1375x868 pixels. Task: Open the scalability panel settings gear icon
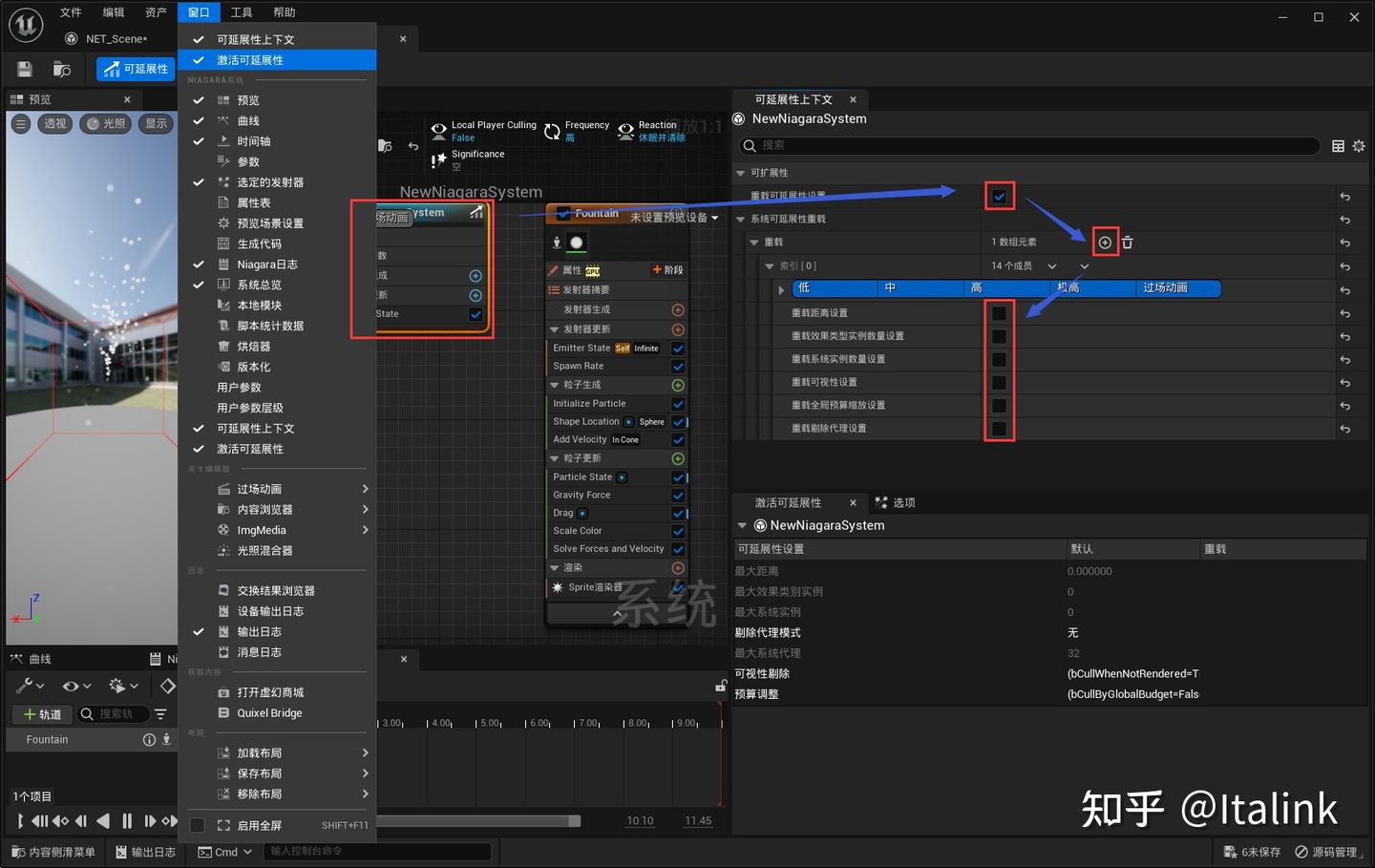click(x=1360, y=145)
